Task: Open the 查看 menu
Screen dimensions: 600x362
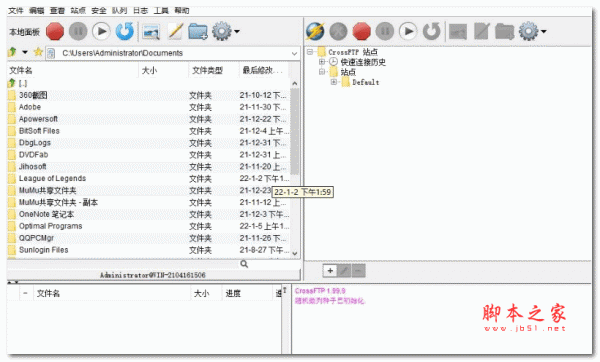Action: [x=57, y=10]
